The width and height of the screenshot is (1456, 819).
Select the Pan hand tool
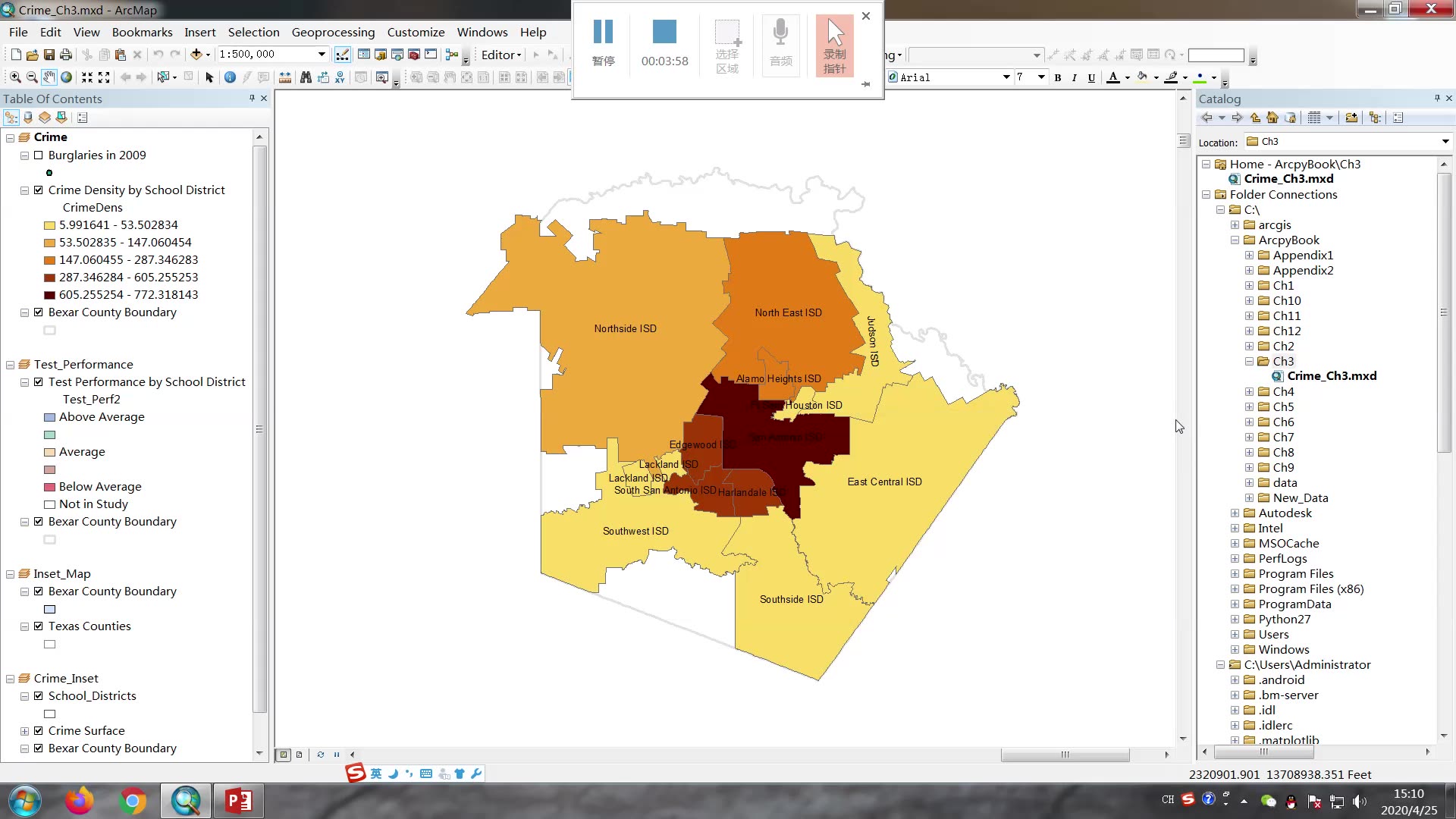coord(49,77)
